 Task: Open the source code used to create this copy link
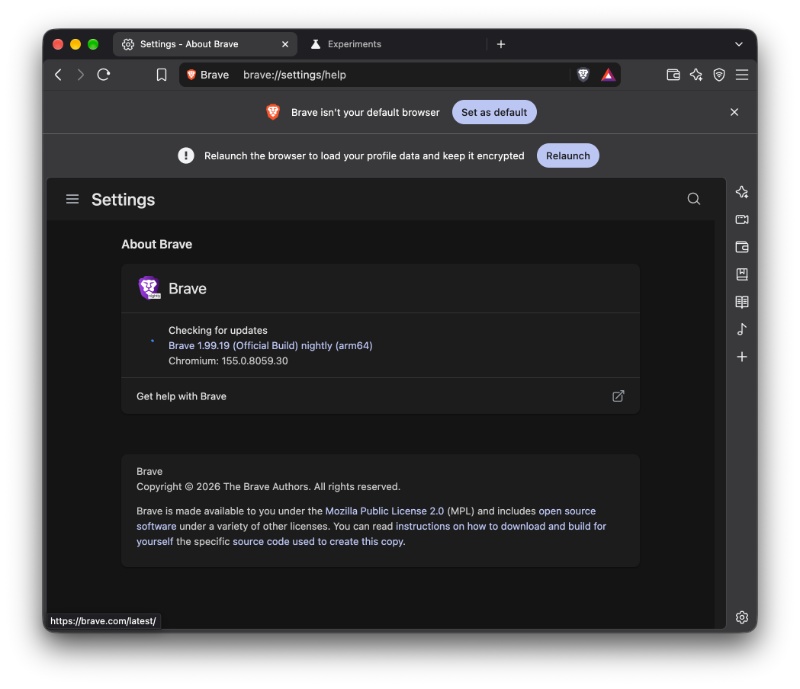tap(318, 542)
